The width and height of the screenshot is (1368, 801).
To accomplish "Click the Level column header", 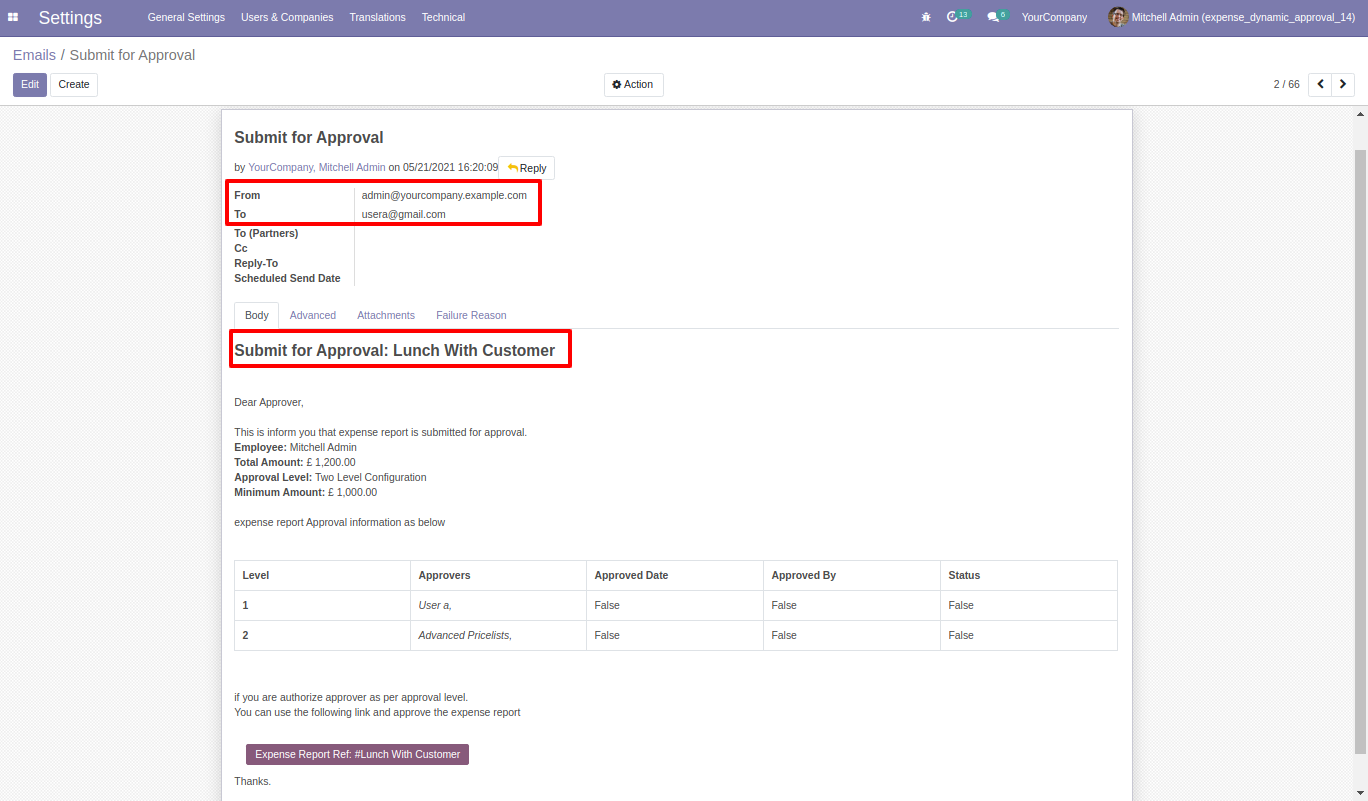I will (322, 575).
